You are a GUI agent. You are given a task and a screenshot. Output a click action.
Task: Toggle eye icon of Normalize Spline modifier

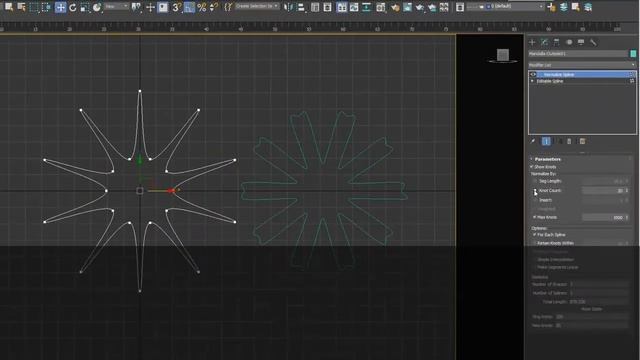[533, 75]
